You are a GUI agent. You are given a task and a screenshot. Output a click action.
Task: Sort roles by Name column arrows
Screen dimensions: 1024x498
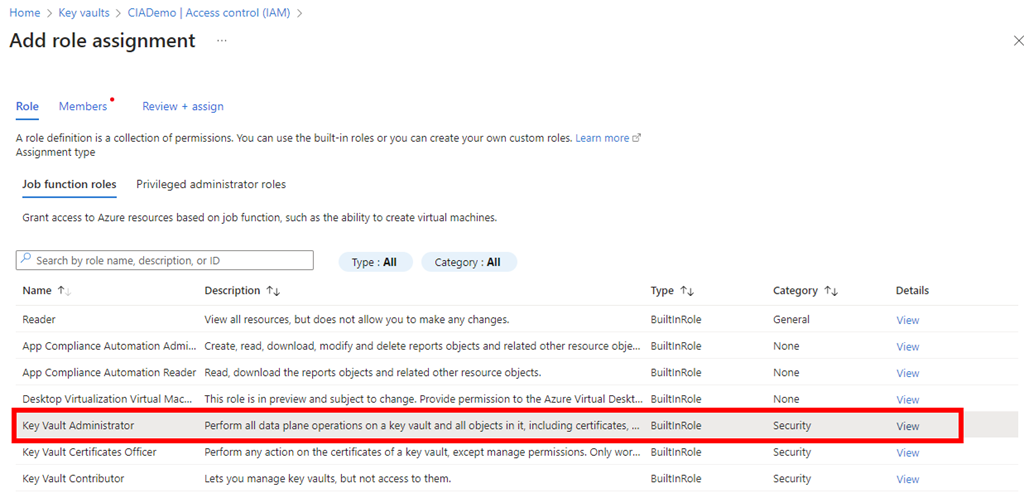coord(64,291)
